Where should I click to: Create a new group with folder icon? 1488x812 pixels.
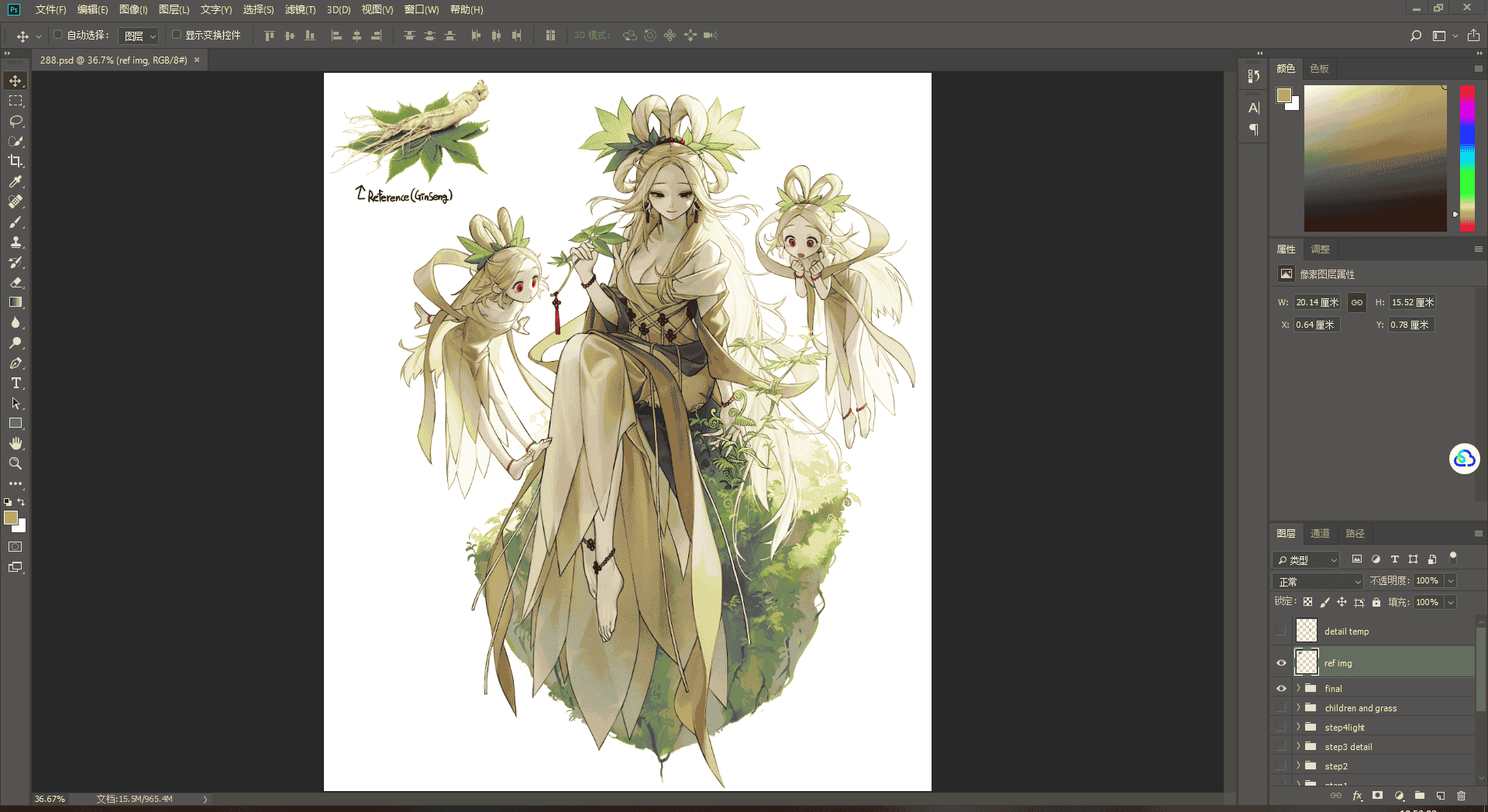(1420, 796)
